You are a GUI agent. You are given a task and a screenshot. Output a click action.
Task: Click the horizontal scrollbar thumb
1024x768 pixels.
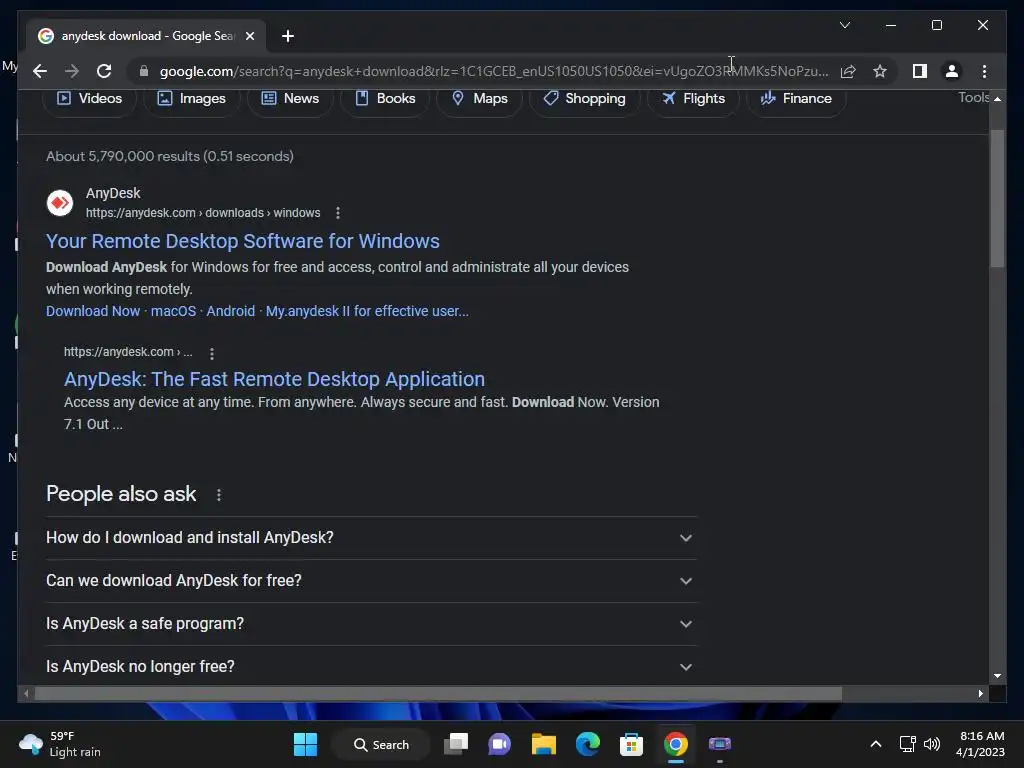[438, 694]
